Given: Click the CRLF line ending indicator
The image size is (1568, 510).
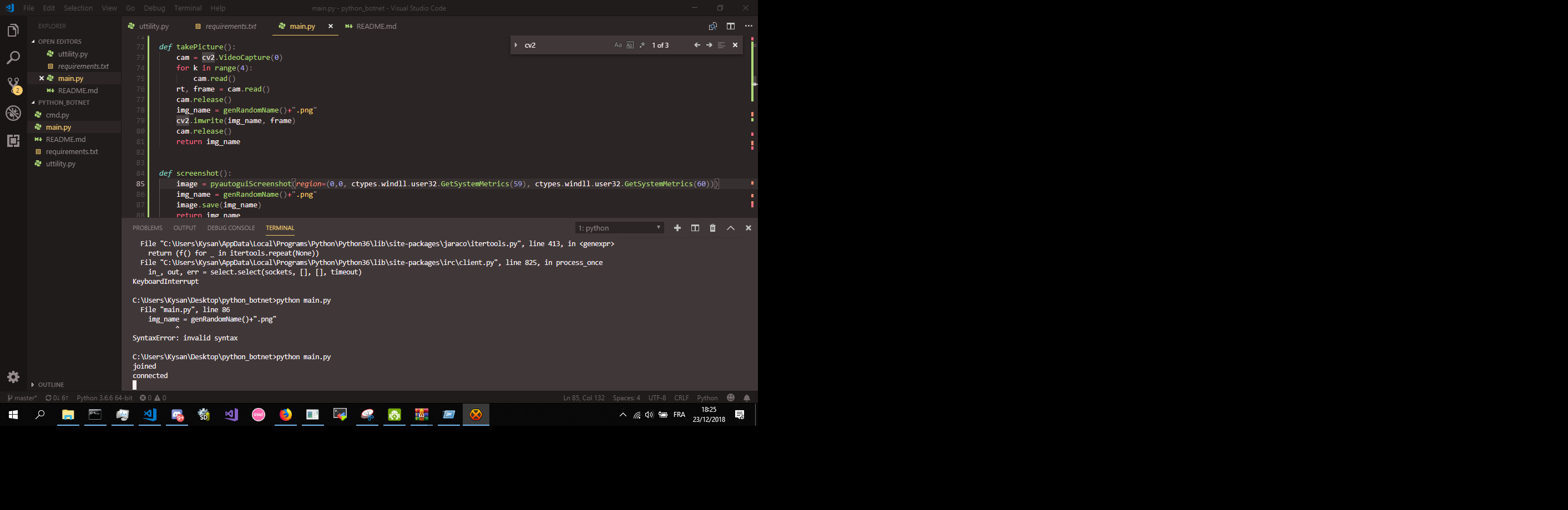Looking at the screenshot, I should (x=681, y=397).
